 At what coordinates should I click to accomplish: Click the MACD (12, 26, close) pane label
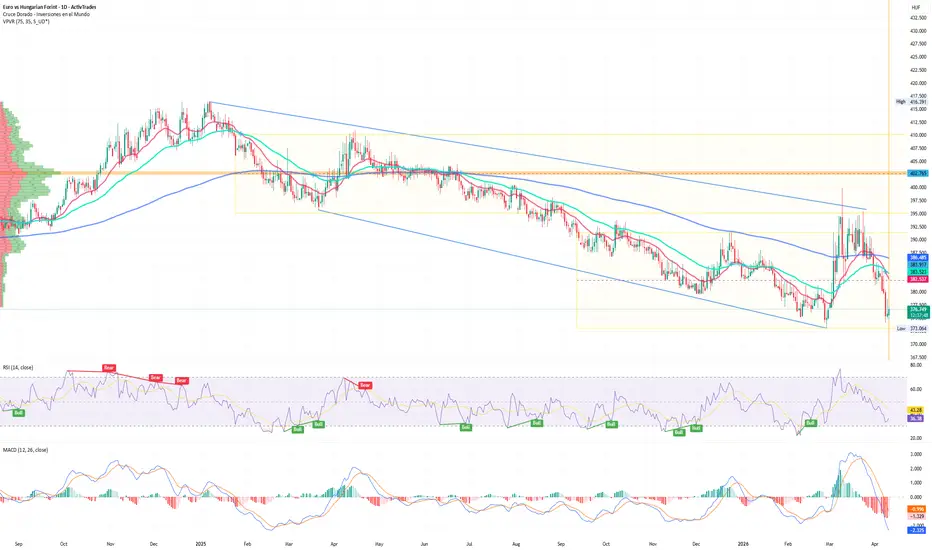[x=25, y=450]
